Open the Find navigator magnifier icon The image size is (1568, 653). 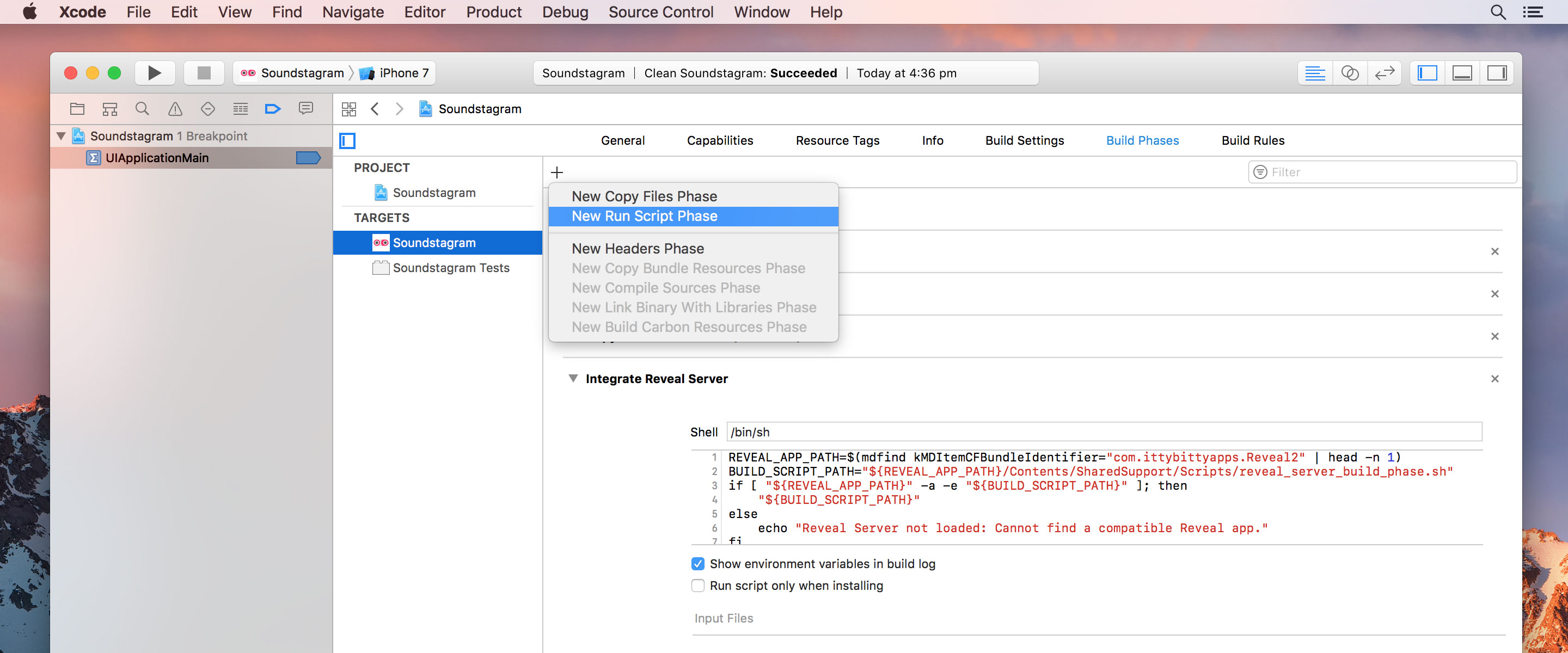[143, 109]
